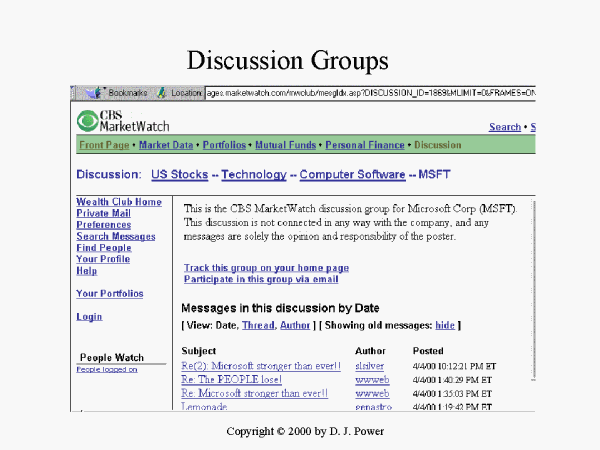Open Search Messages in sidebar
The height and width of the screenshot is (450, 600).
coord(116,236)
